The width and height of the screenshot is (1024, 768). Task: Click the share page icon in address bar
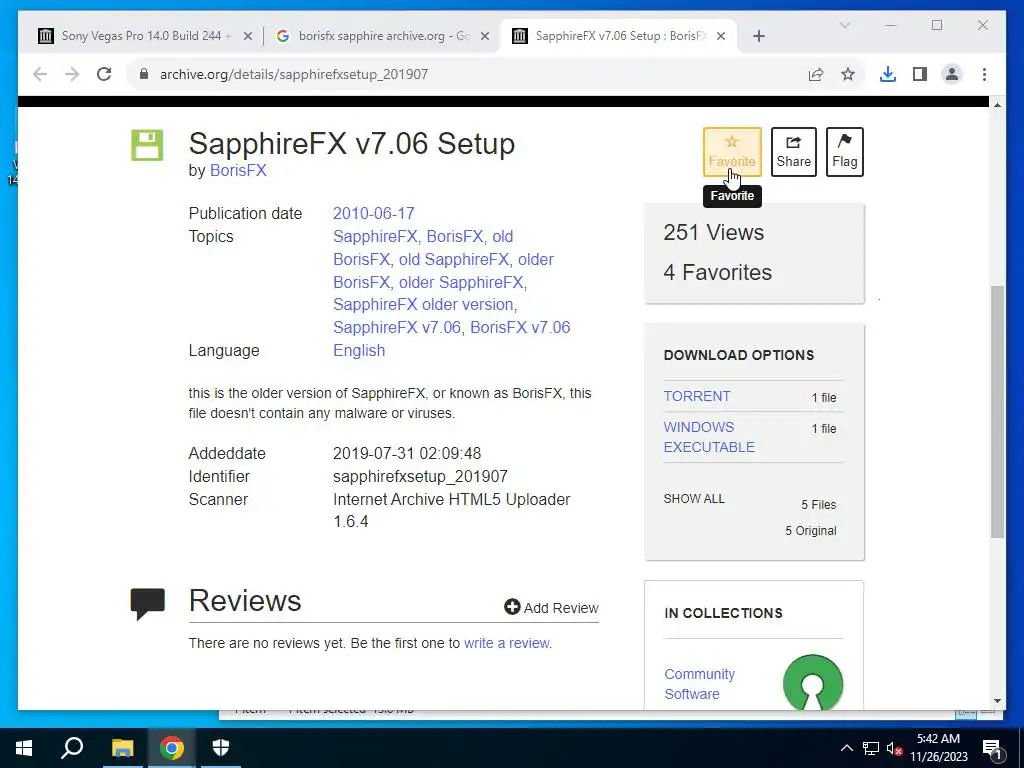pos(816,74)
